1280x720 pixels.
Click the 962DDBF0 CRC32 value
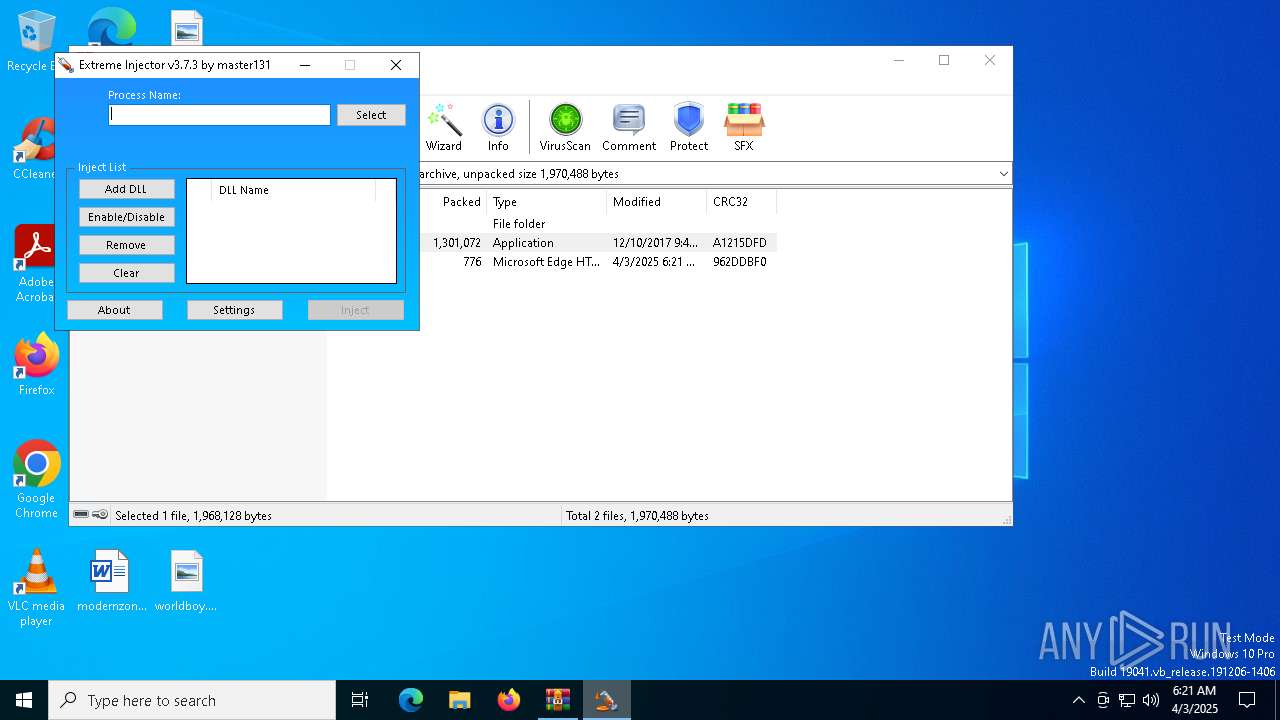coord(739,262)
